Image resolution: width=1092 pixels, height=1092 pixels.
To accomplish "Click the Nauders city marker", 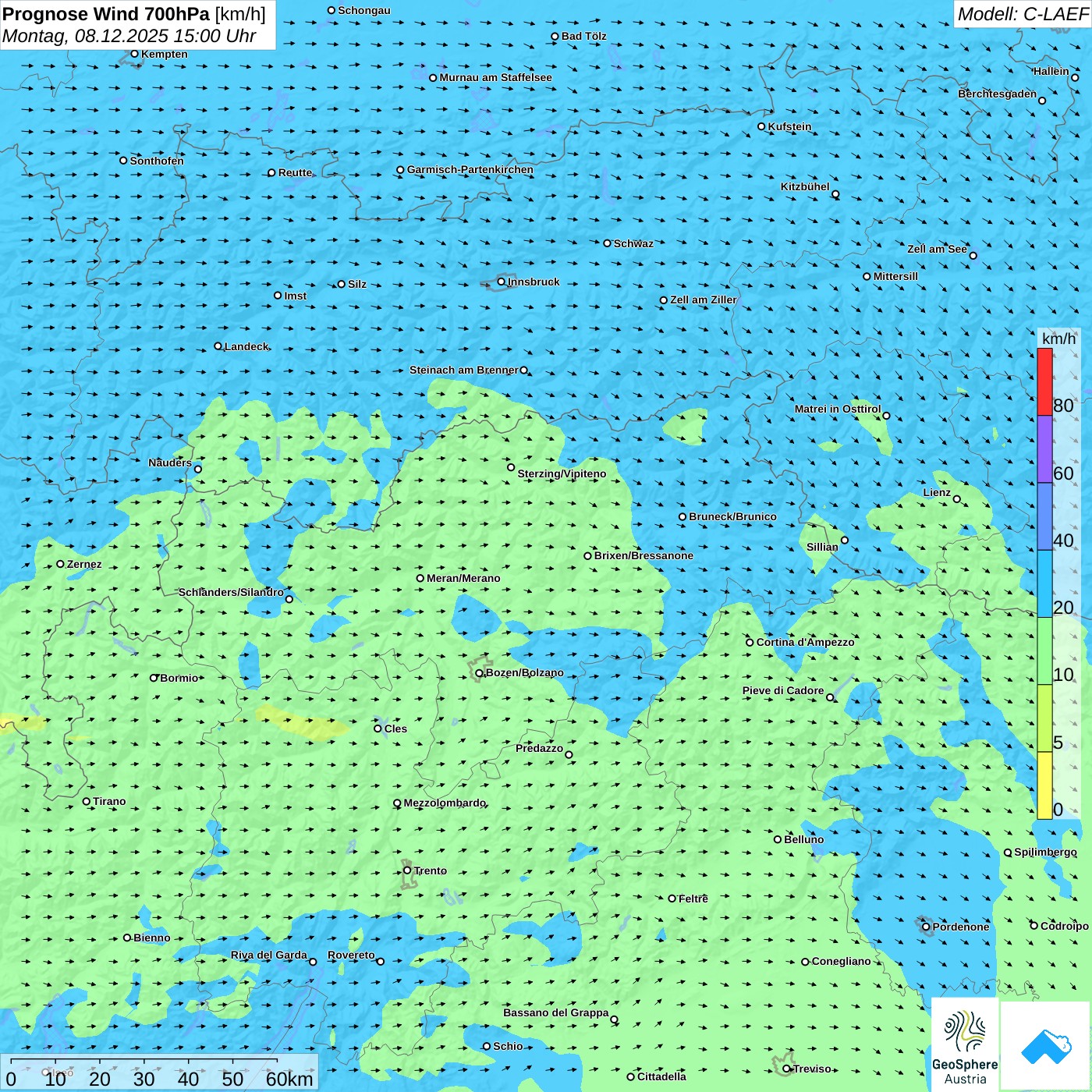I will pyautogui.click(x=198, y=469).
